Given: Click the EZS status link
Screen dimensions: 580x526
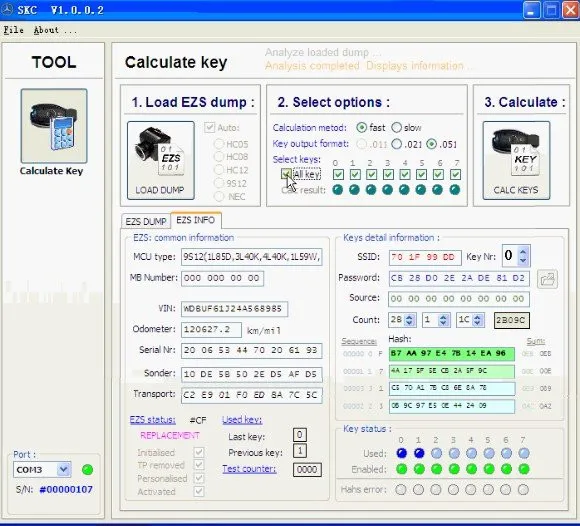Looking at the screenshot, I should (x=152, y=420).
